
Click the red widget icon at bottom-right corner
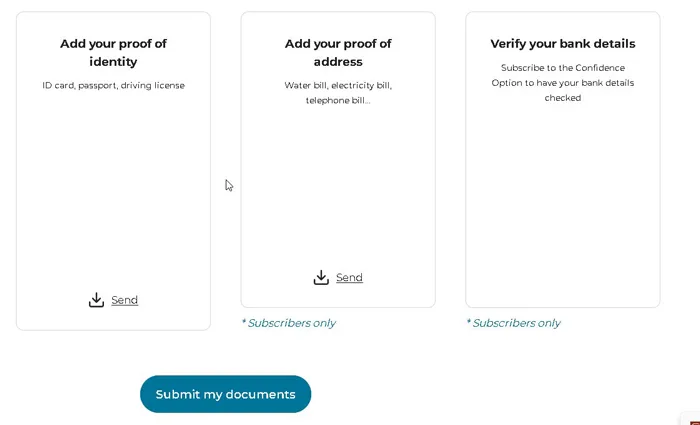click(x=695, y=420)
